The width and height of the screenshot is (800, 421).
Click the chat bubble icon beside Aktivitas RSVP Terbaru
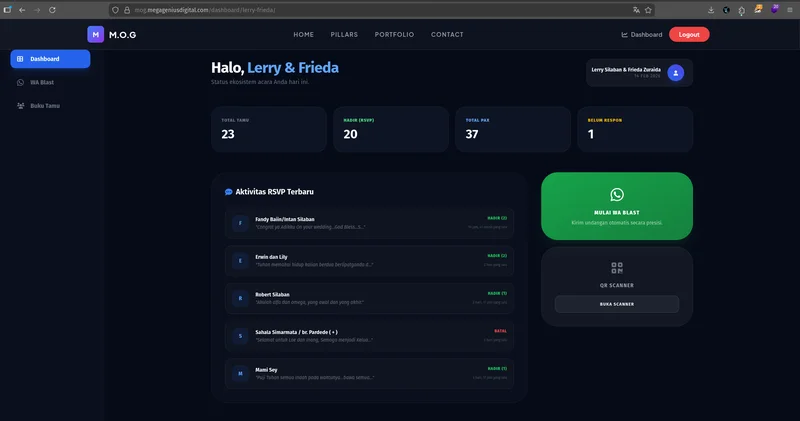click(228, 191)
